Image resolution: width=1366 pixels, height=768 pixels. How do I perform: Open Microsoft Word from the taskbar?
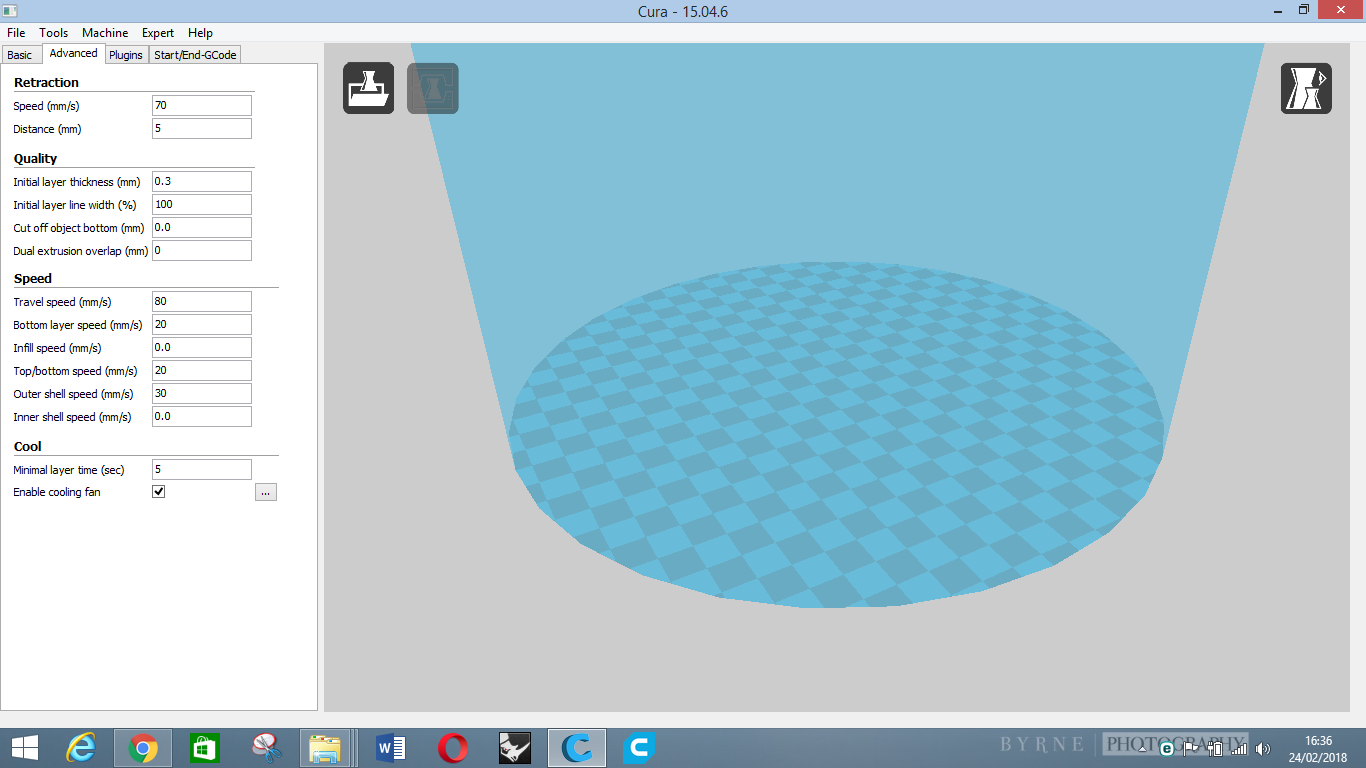coord(390,747)
